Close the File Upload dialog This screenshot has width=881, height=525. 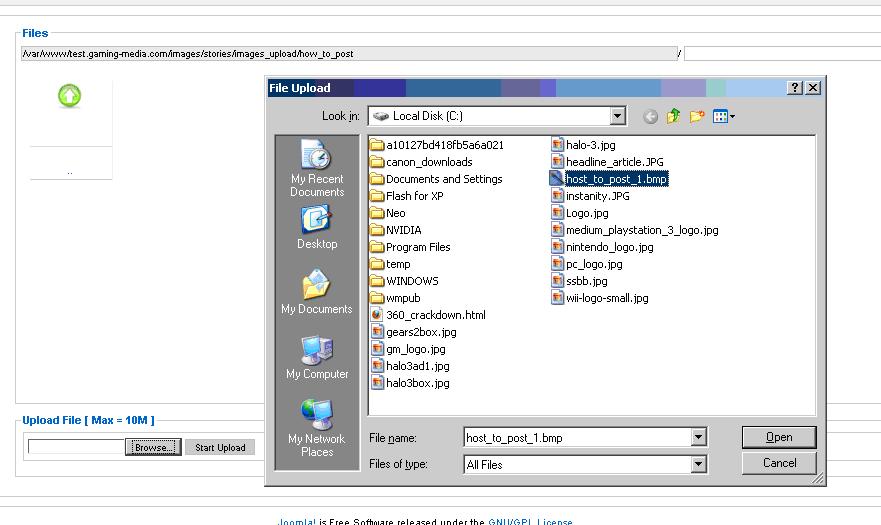[812, 88]
